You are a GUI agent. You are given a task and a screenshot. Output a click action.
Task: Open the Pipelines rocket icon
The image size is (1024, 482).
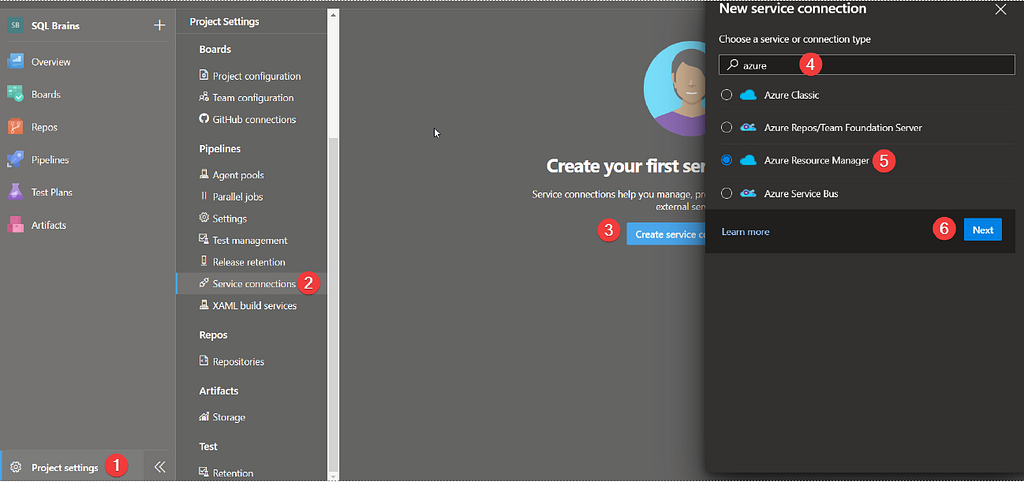[15, 159]
